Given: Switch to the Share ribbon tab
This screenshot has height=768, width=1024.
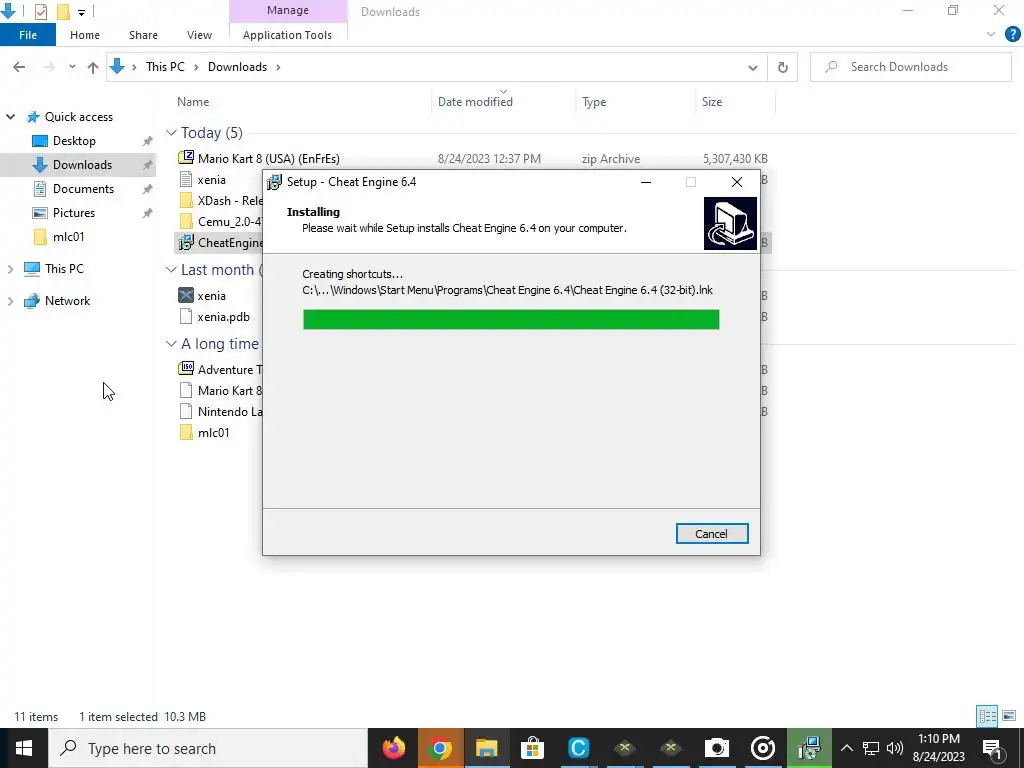Looking at the screenshot, I should (x=143, y=35).
